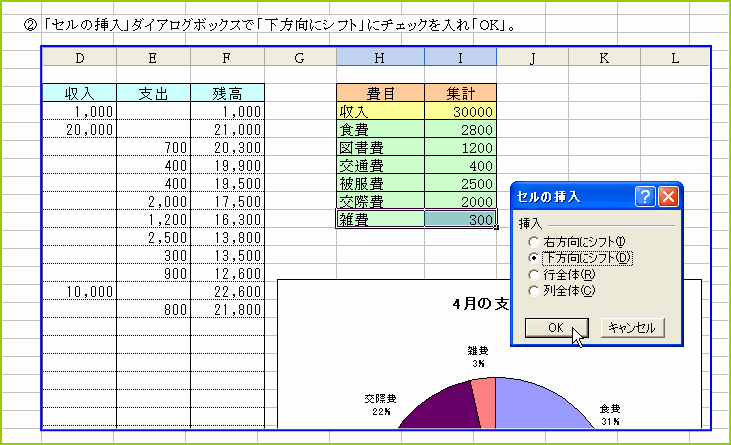Choose the 行全体 radio option
Image resolution: width=731 pixels, height=445 pixels.
click(x=562, y=274)
